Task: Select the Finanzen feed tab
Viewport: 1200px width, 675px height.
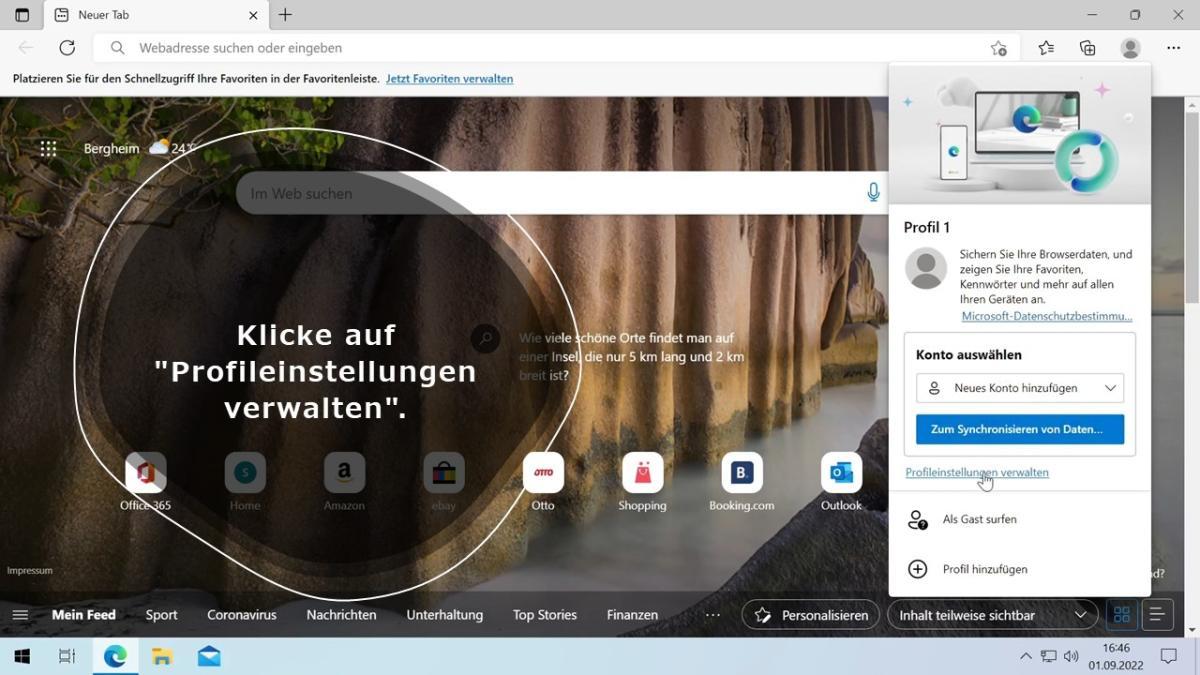Action: (632, 615)
